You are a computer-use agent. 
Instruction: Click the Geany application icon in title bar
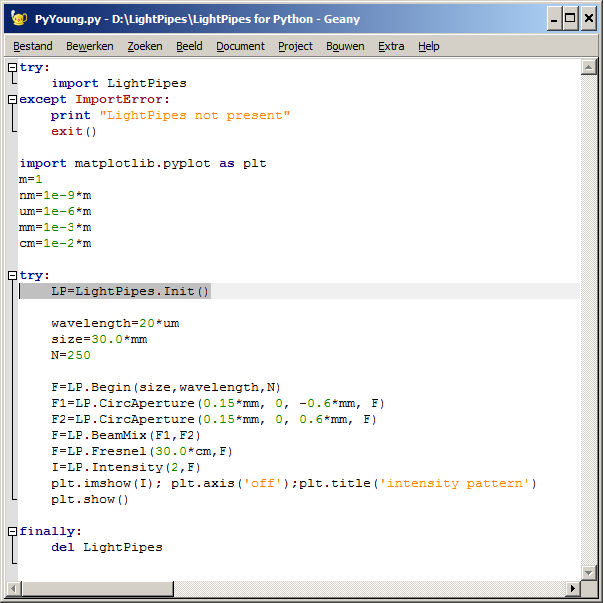[x=18, y=18]
